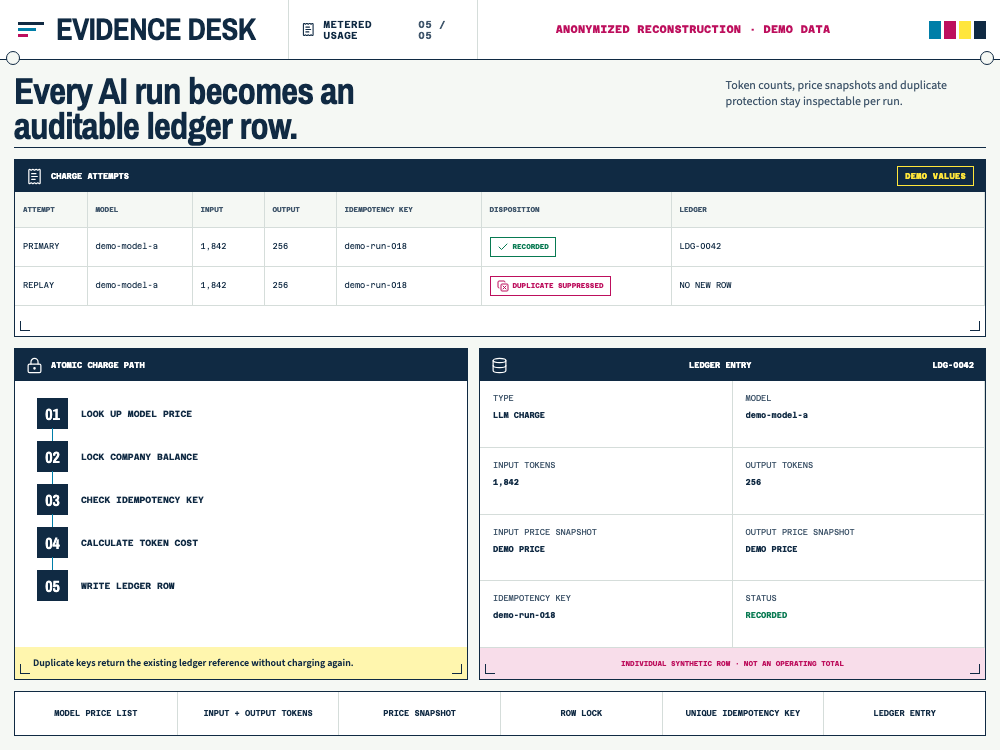Click the cyan color swatch in header
Viewport: 1000px width, 750px height.
[x=934, y=30]
